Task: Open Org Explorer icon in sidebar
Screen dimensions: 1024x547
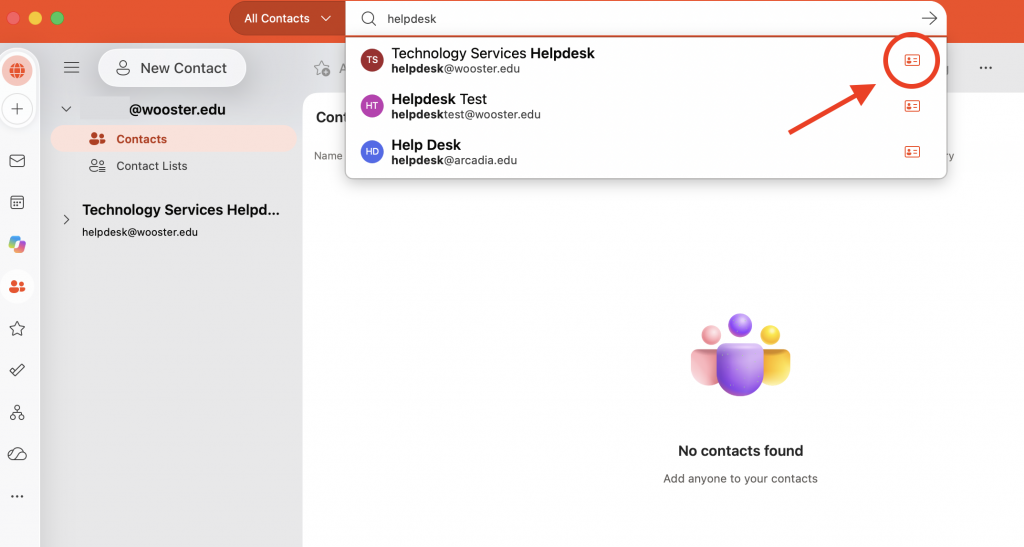Action: 18,413
